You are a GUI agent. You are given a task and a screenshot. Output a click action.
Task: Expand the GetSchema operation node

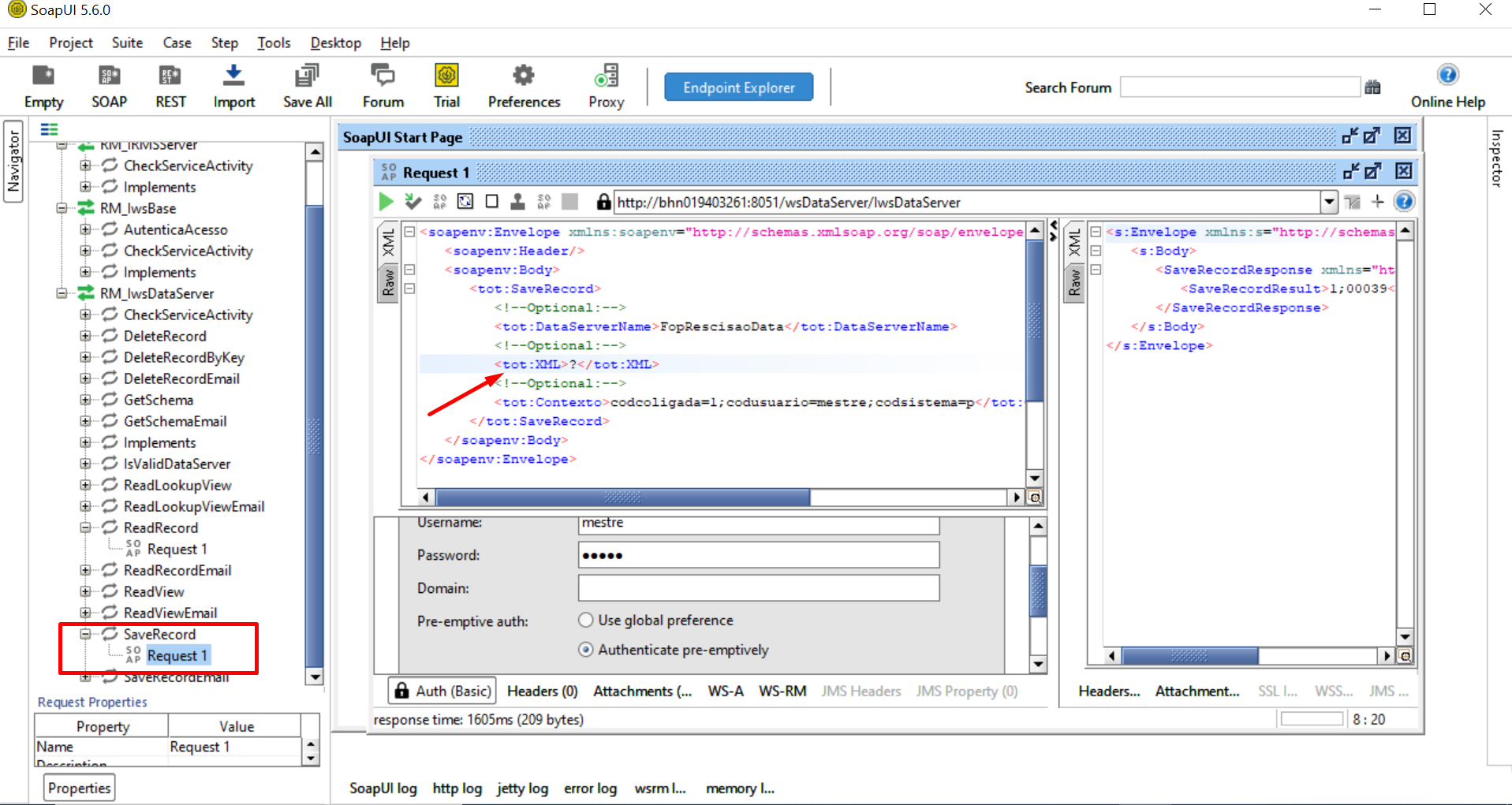[x=85, y=400]
